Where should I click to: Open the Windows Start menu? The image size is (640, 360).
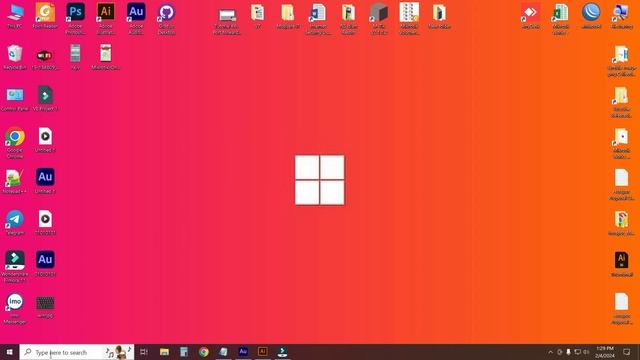[x=9, y=352]
